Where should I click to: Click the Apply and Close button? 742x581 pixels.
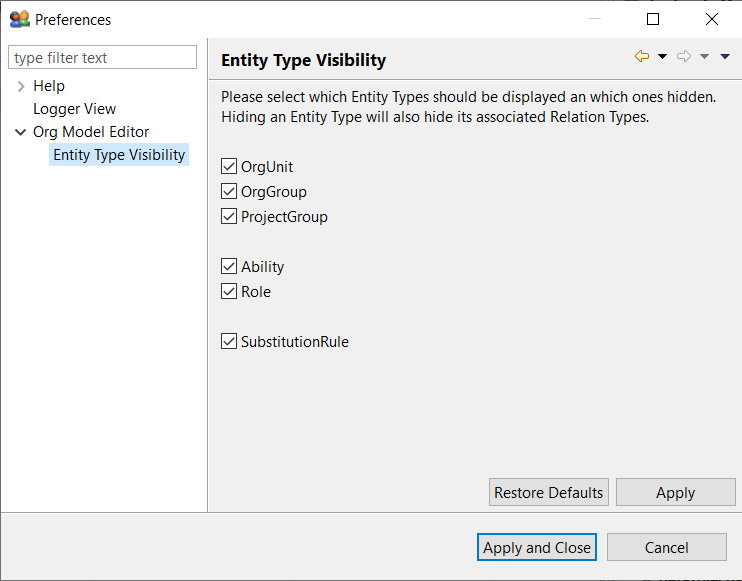(x=538, y=547)
